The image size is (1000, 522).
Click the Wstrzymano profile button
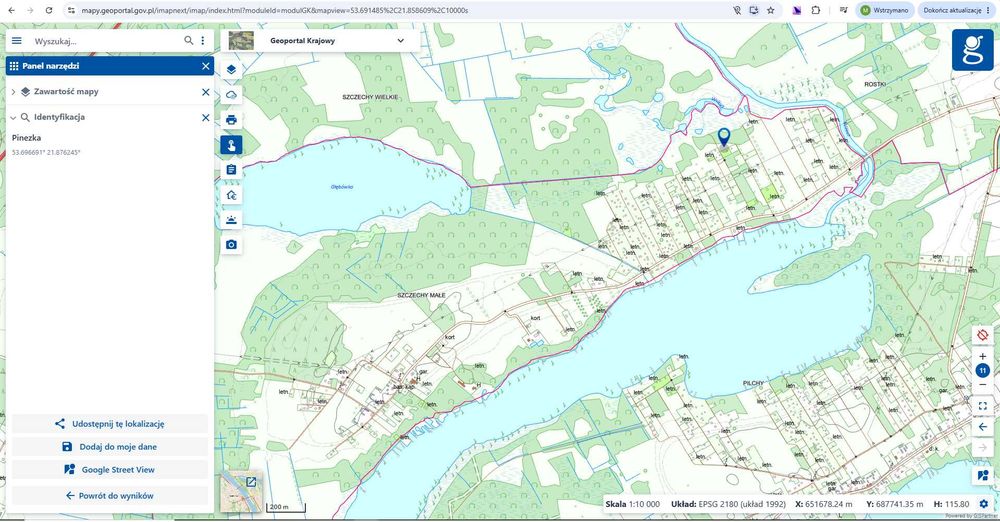point(884,10)
